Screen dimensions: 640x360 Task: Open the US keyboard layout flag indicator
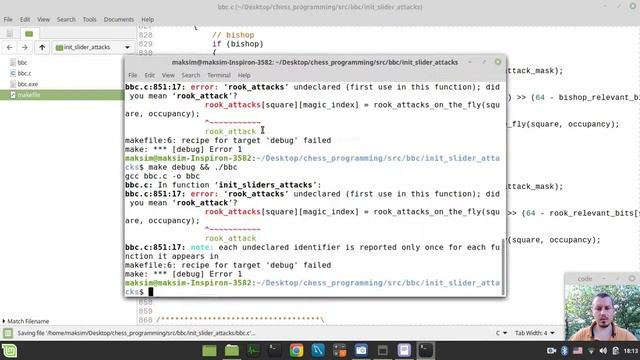coord(578,351)
